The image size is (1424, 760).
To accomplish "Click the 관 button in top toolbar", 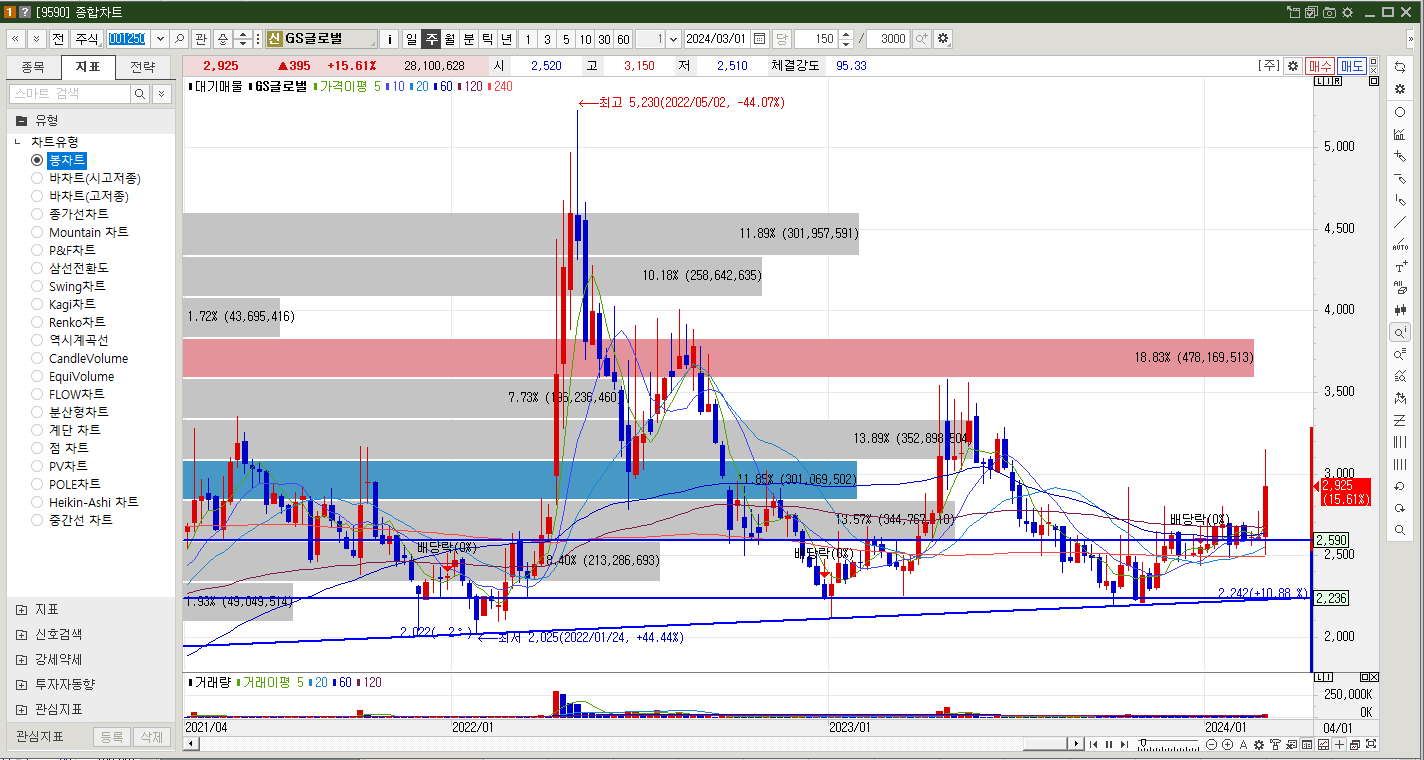I will click(x=200, y=39).
